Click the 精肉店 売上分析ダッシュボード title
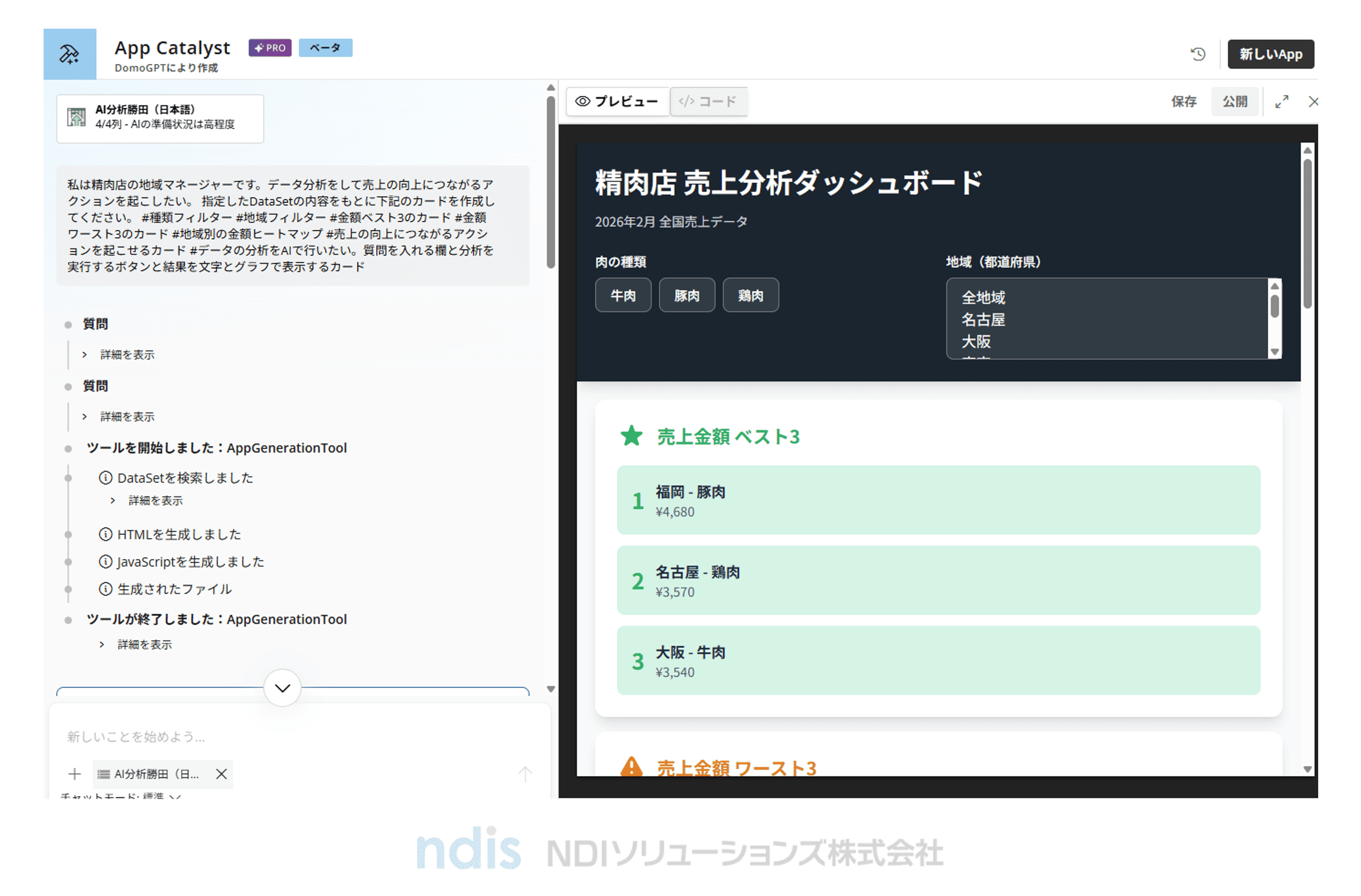The image size is (1361, 896). point(789,183)
